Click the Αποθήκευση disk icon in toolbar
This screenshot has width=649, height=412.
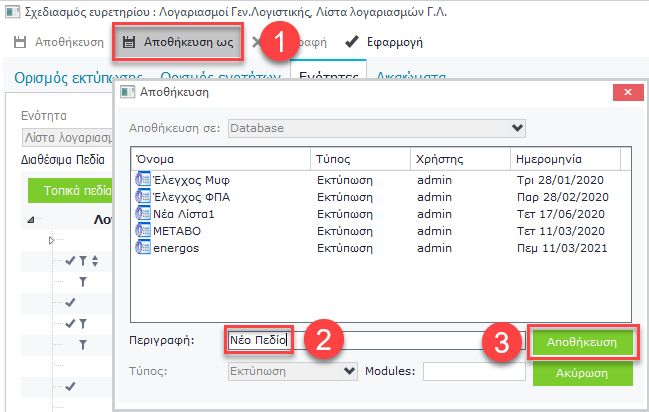(x=21, y=43)
